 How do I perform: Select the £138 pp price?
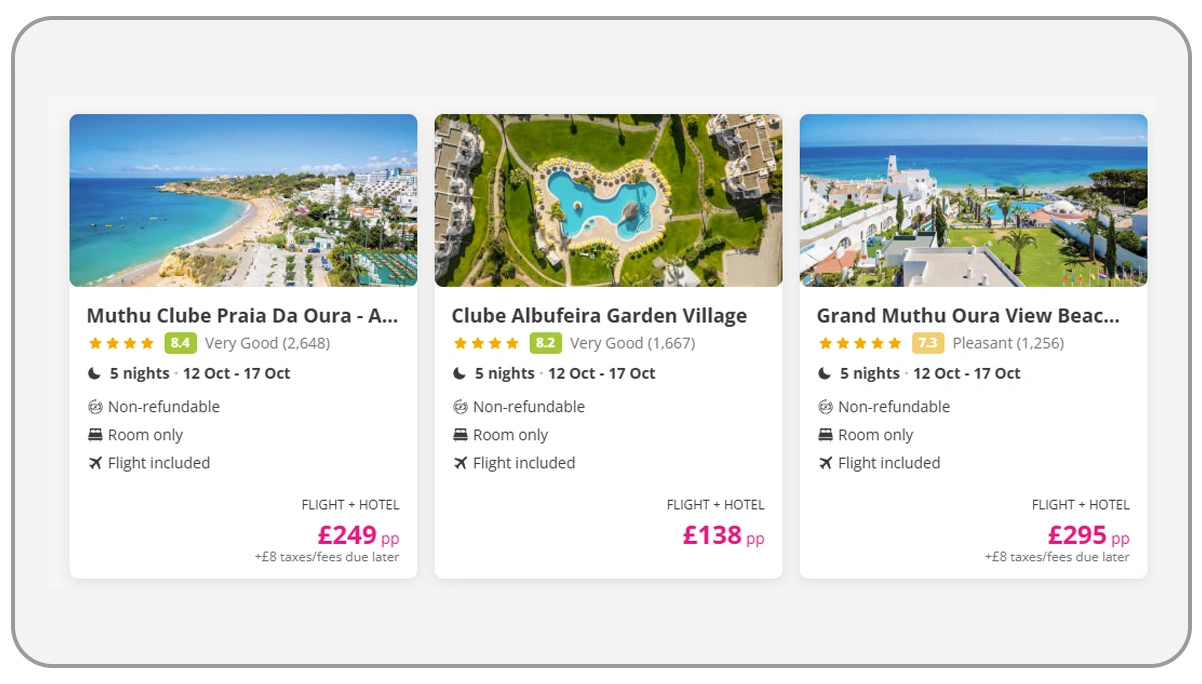pyautogui.click(x=723, y=536)
